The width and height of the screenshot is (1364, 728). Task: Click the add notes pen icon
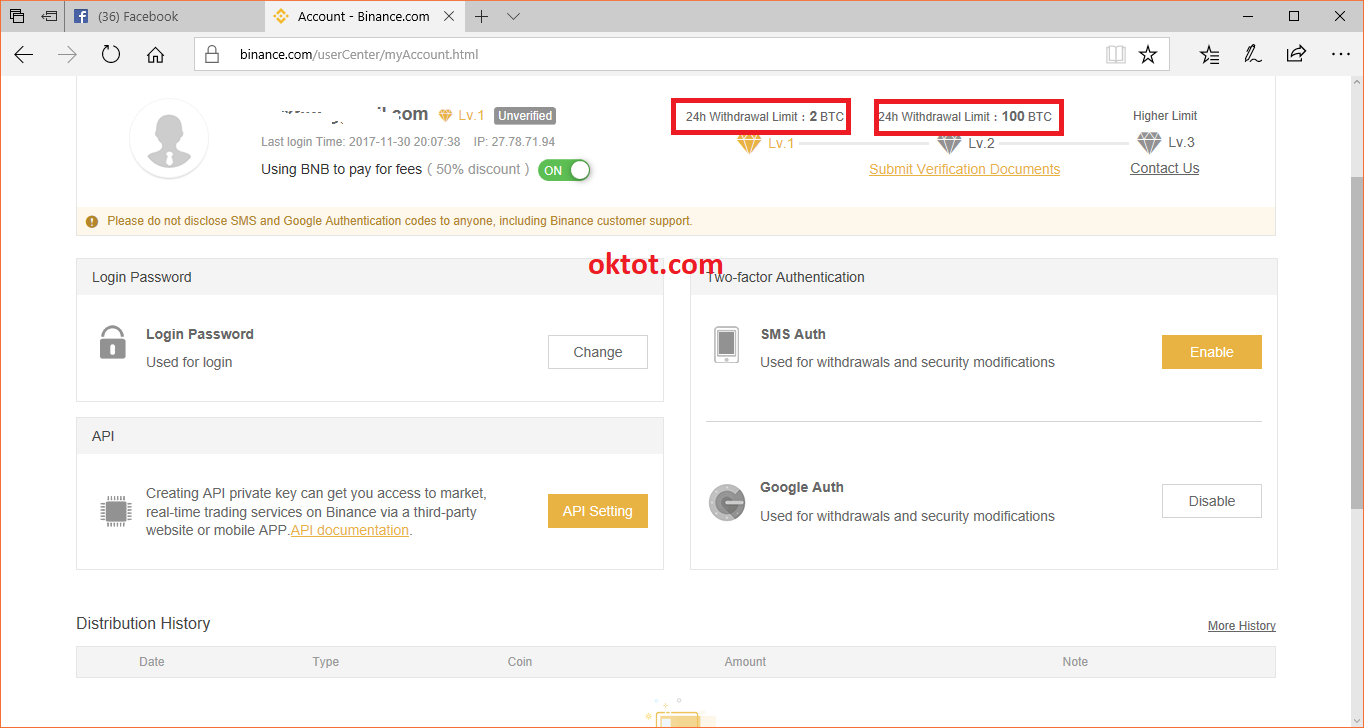pyautogui.click(x=1252, y=55)
